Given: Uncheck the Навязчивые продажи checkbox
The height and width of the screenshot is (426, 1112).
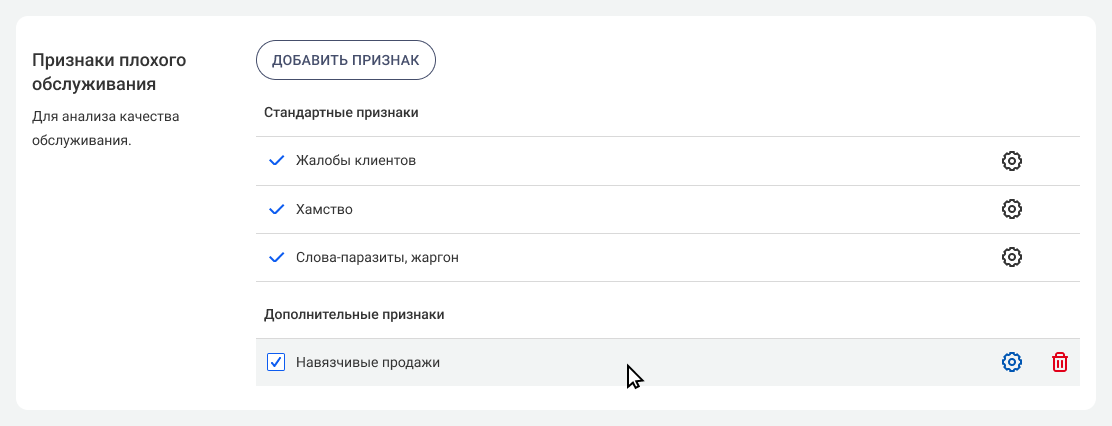Looking at the screenshot, I should [x=277, y=362].
